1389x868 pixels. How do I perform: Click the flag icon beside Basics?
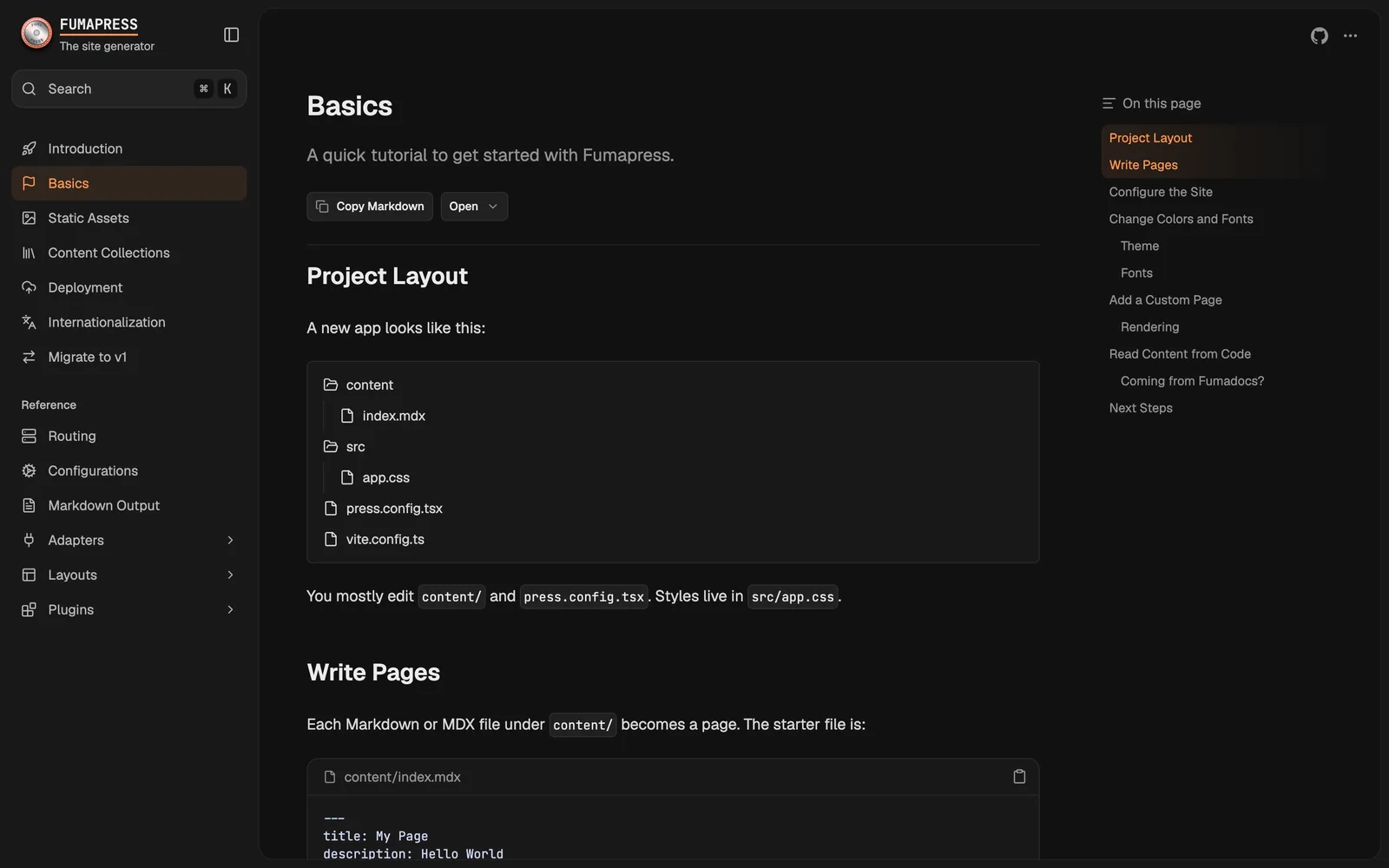click(x=29, y=183)
